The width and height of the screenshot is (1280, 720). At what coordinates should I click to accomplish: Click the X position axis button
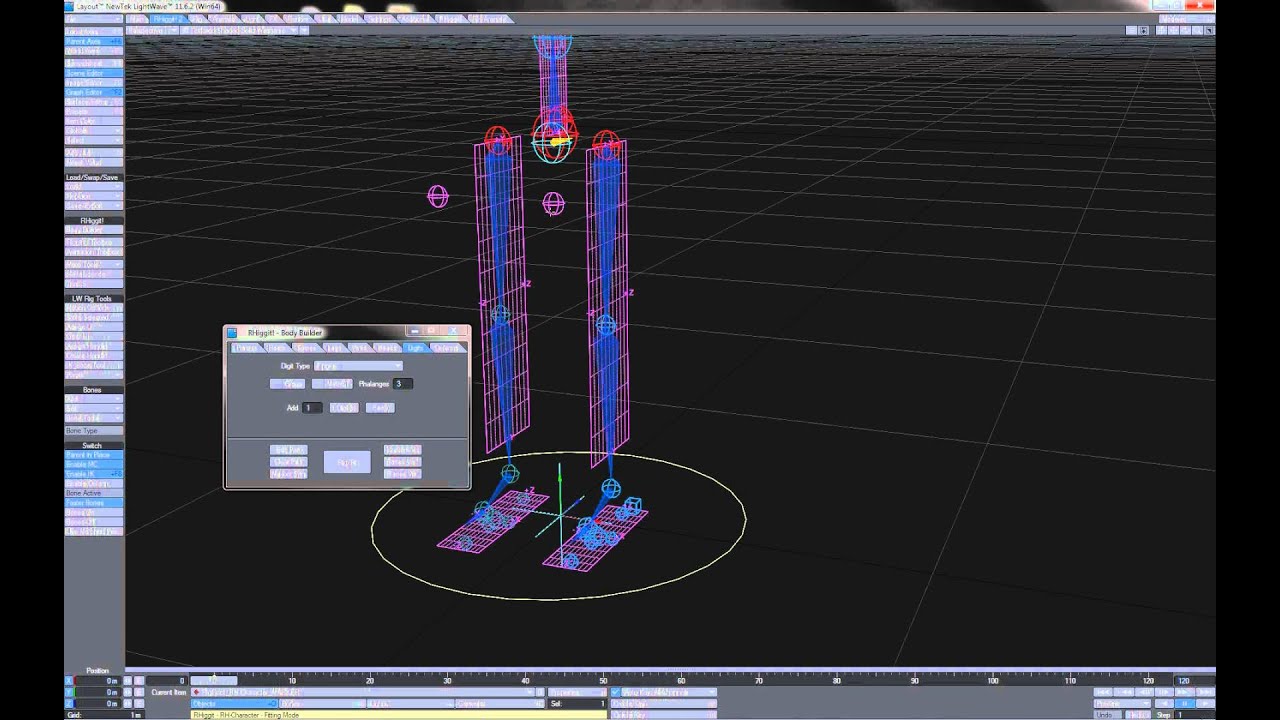coord(69,681)
